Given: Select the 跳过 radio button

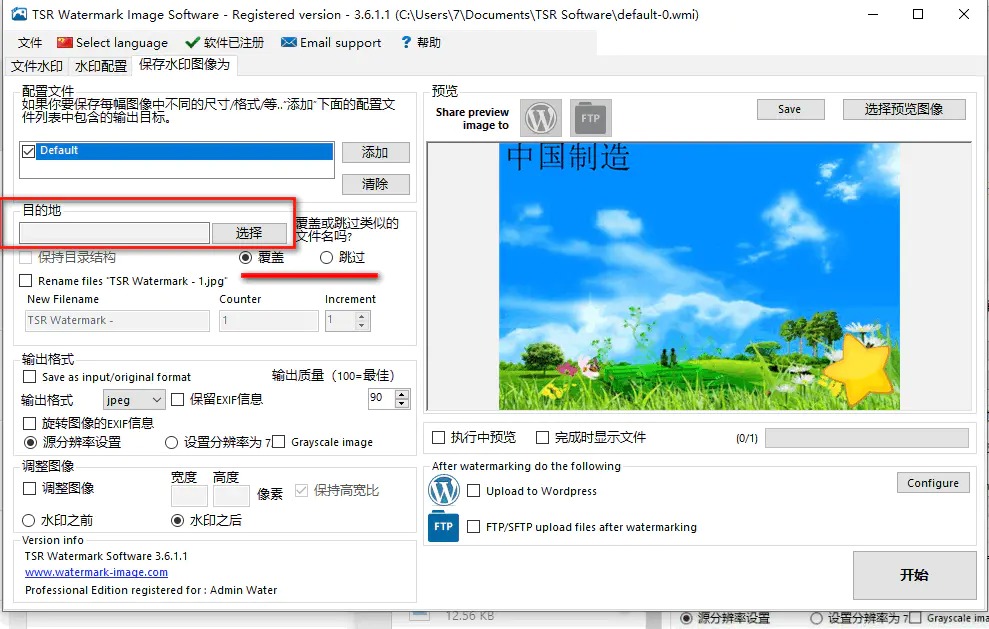Looking at the screenshot, I should point(326,258).
